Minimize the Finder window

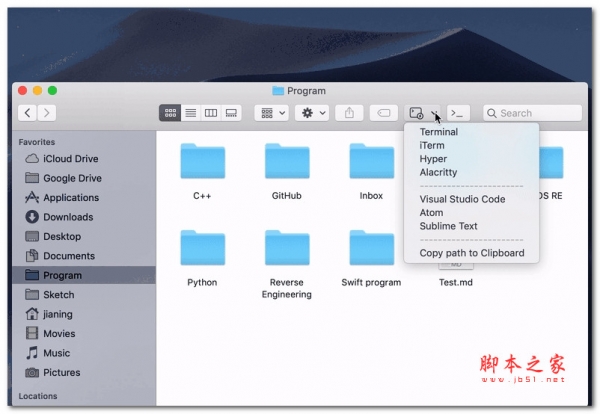pyautogui.click(x=38, y=91)
